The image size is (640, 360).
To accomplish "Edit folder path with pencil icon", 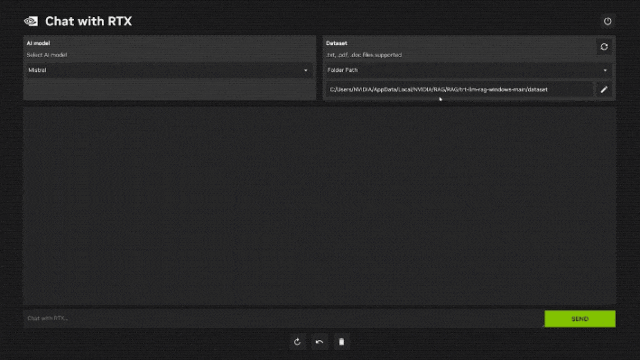I will coord(604,89).
